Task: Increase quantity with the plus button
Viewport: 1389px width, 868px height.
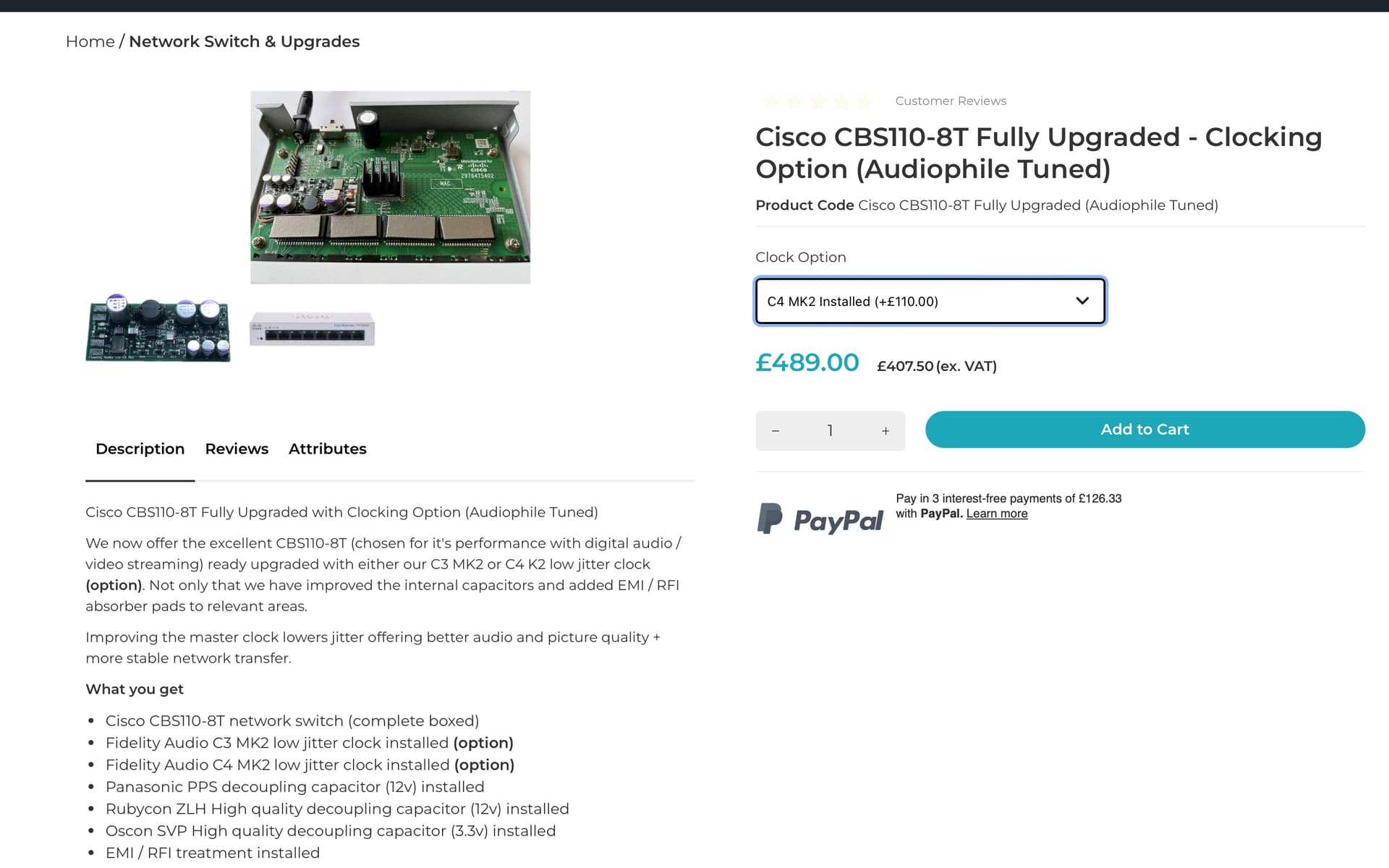Action: coord(885,431)
